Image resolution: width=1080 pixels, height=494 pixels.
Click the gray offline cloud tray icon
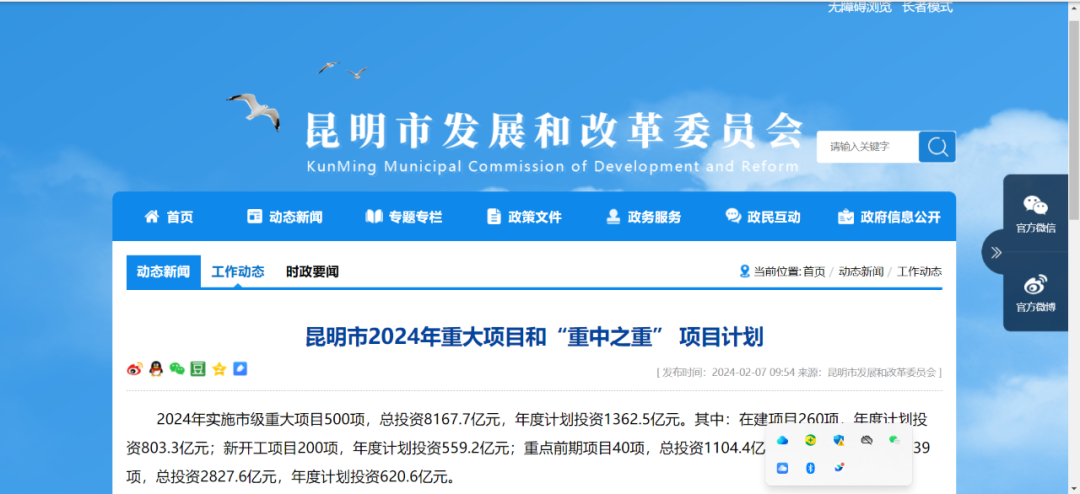coord(866,440)
